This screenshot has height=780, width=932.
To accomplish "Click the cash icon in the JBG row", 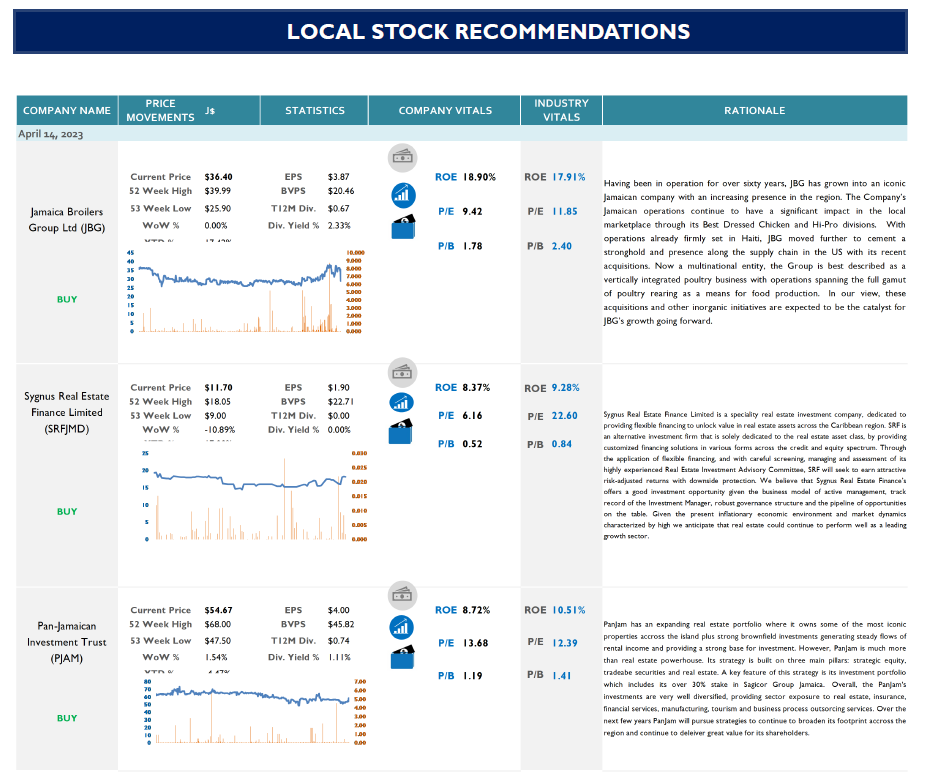I will tap(402, 158).
